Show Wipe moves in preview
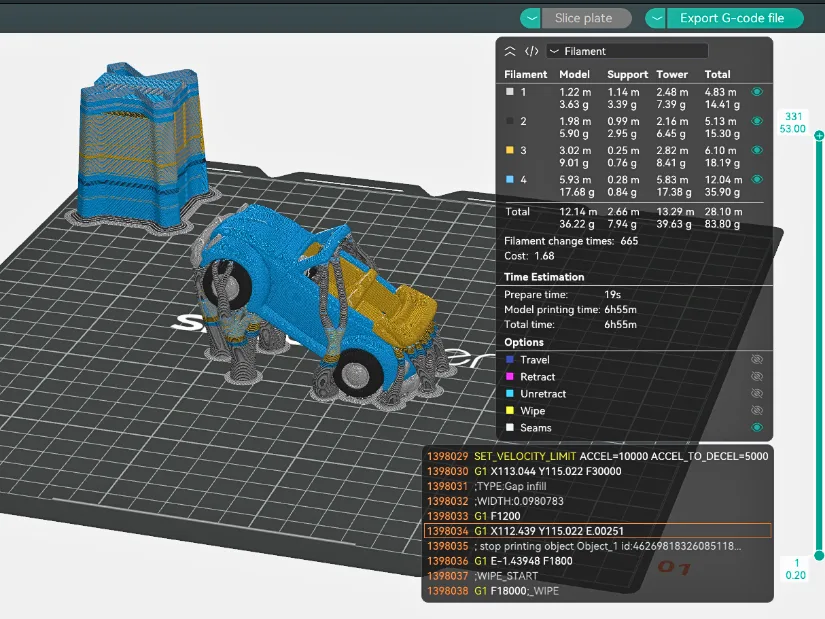This screenshot has width=825, height=619. (757, 410)
